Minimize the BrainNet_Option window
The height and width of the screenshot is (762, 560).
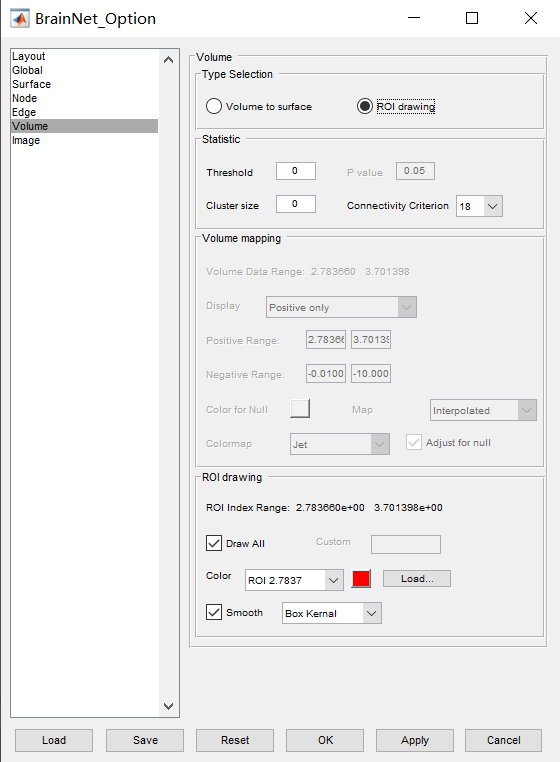[414, 18]
